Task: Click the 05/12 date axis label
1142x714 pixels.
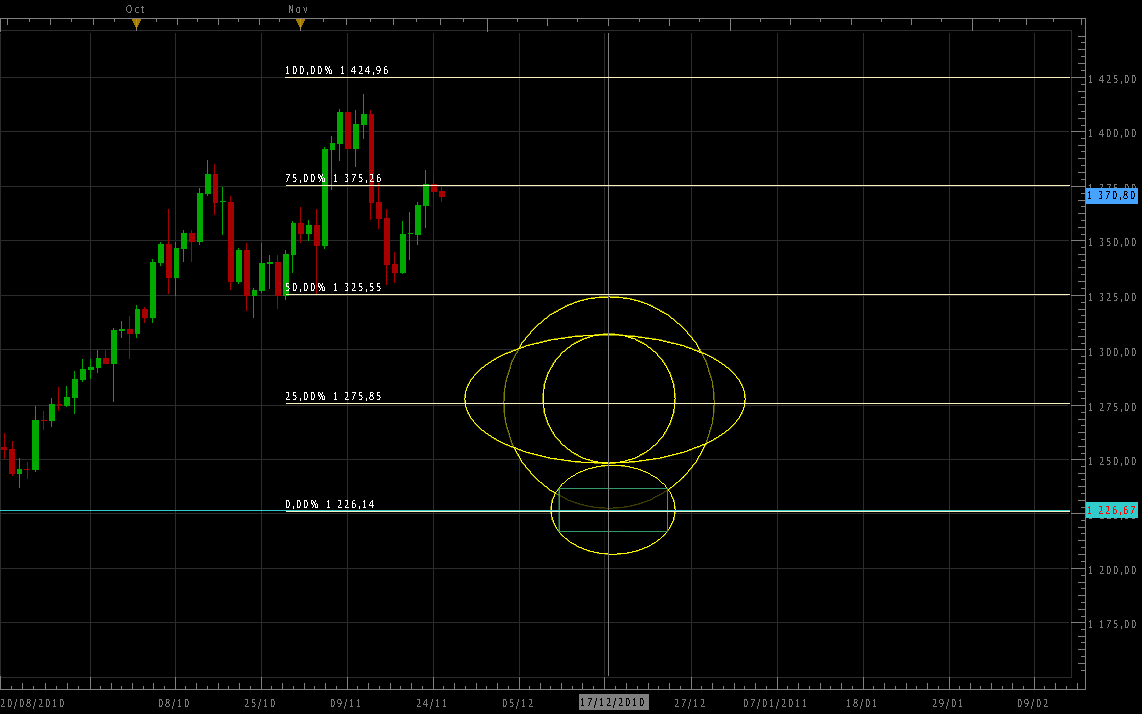Action: point(518,704)
